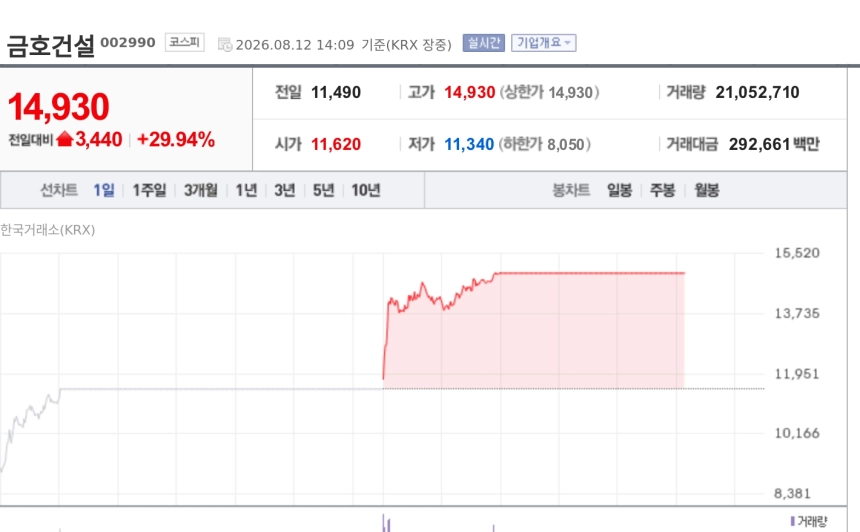
Task: Click the red intraday price line
Action: click(x=590, y=273)
